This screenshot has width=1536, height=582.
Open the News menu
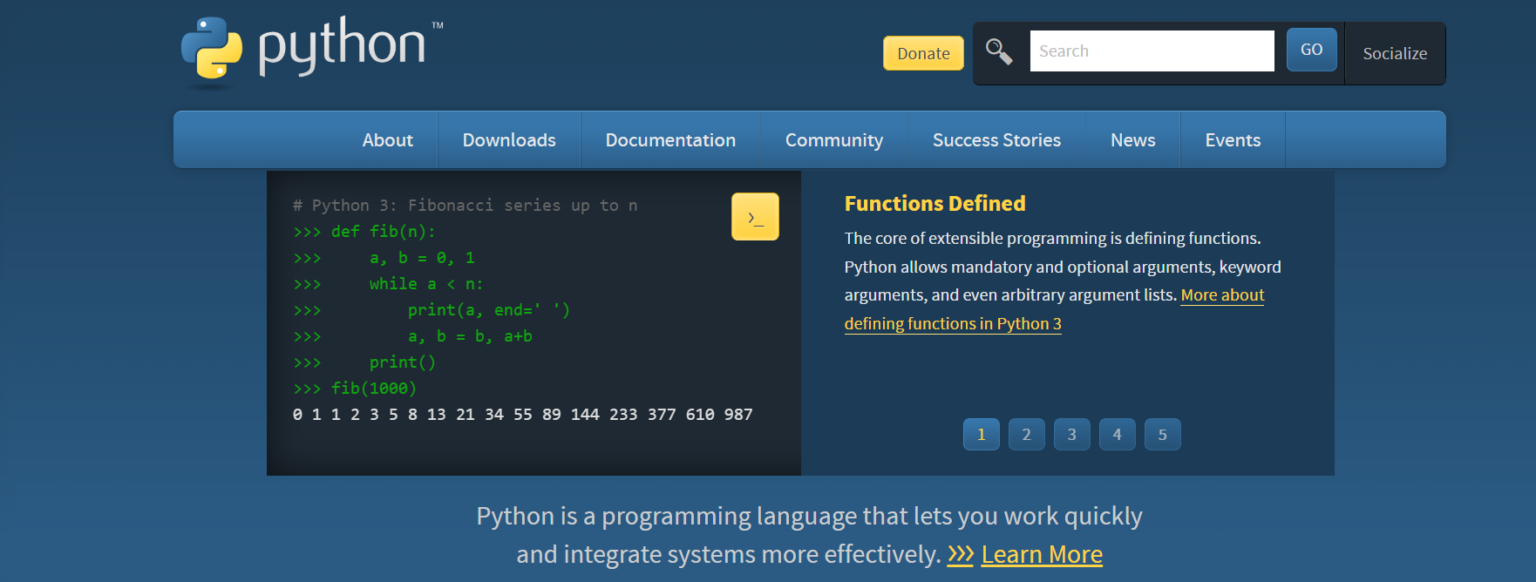[x=1132, y=140]
